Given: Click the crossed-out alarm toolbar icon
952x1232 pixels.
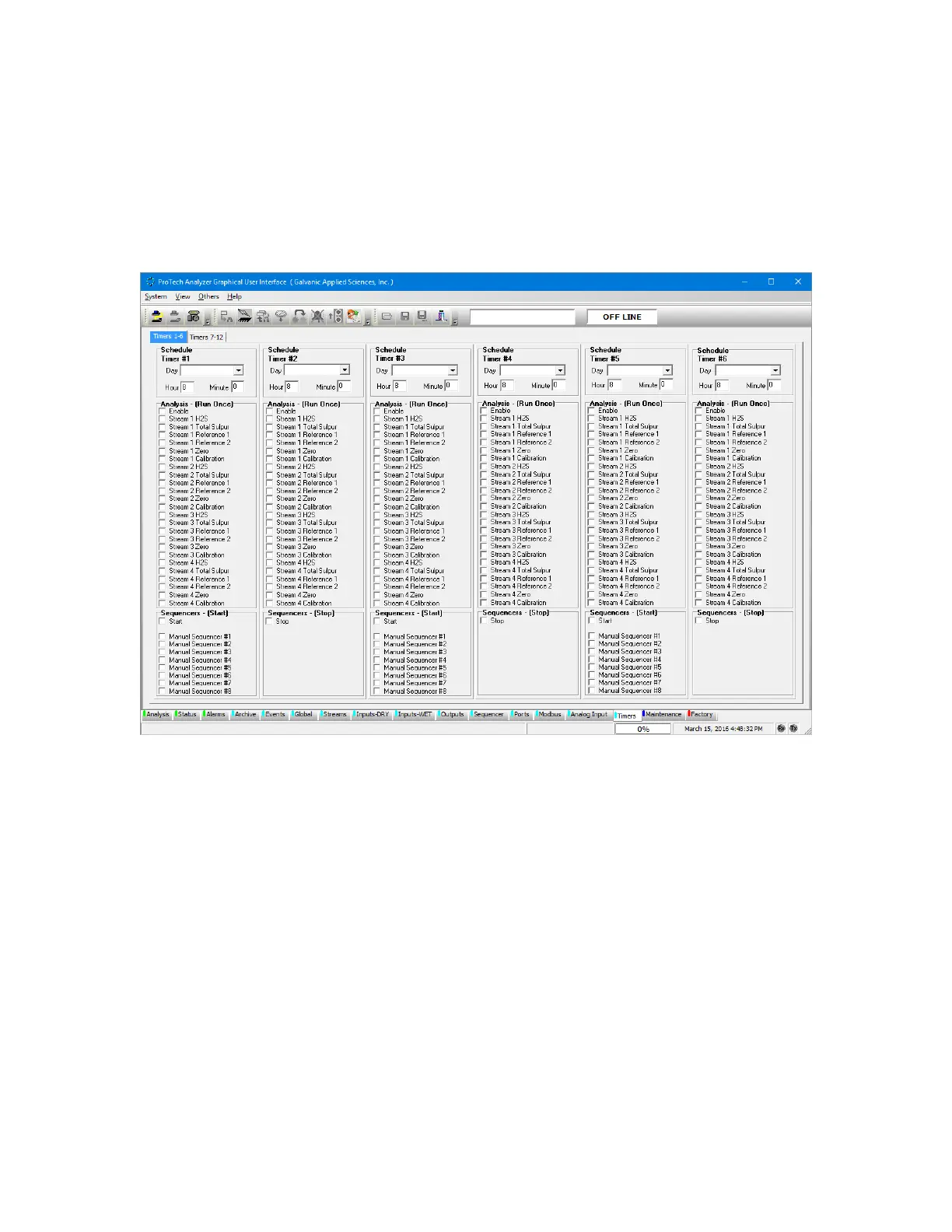Looking at the screenshot, I should (317, 317).
